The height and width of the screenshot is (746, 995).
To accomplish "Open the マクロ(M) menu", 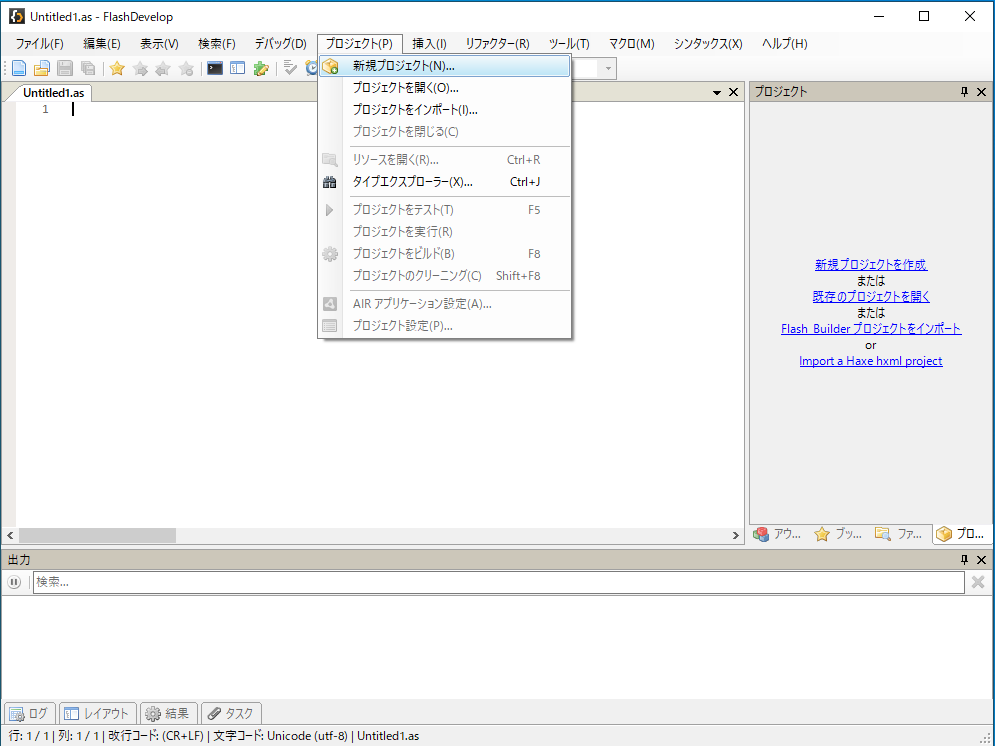I will coord(631,44).
